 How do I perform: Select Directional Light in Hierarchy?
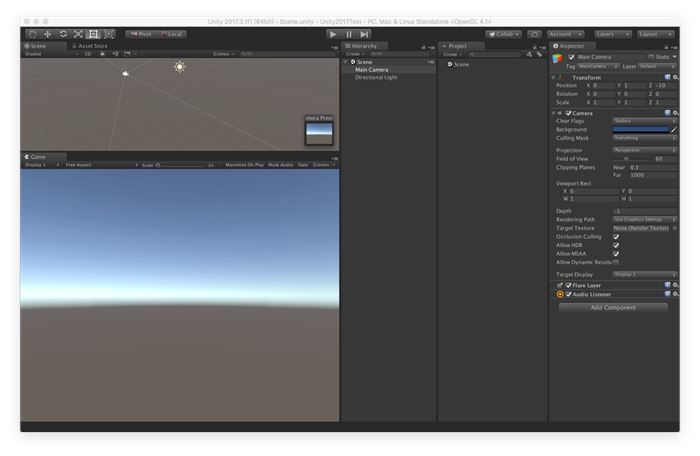click(378, 77)
